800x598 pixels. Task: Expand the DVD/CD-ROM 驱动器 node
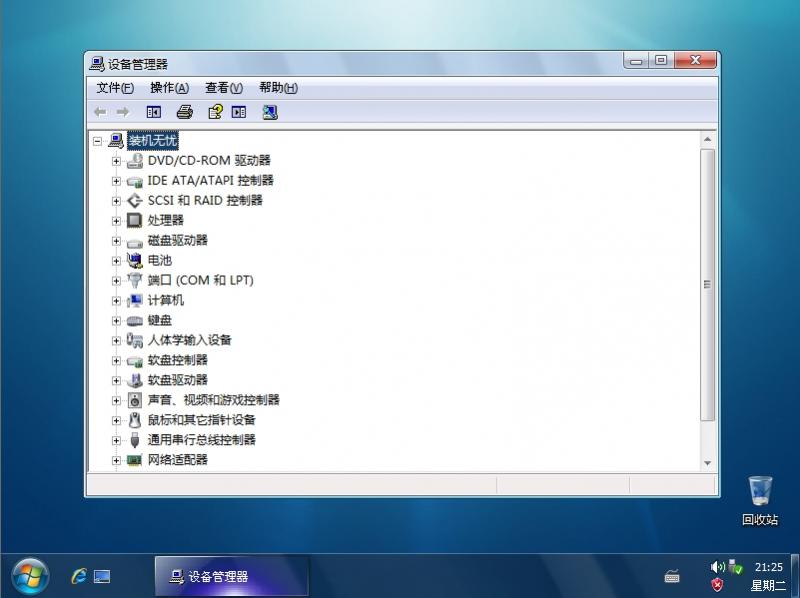tap(116, 161)
